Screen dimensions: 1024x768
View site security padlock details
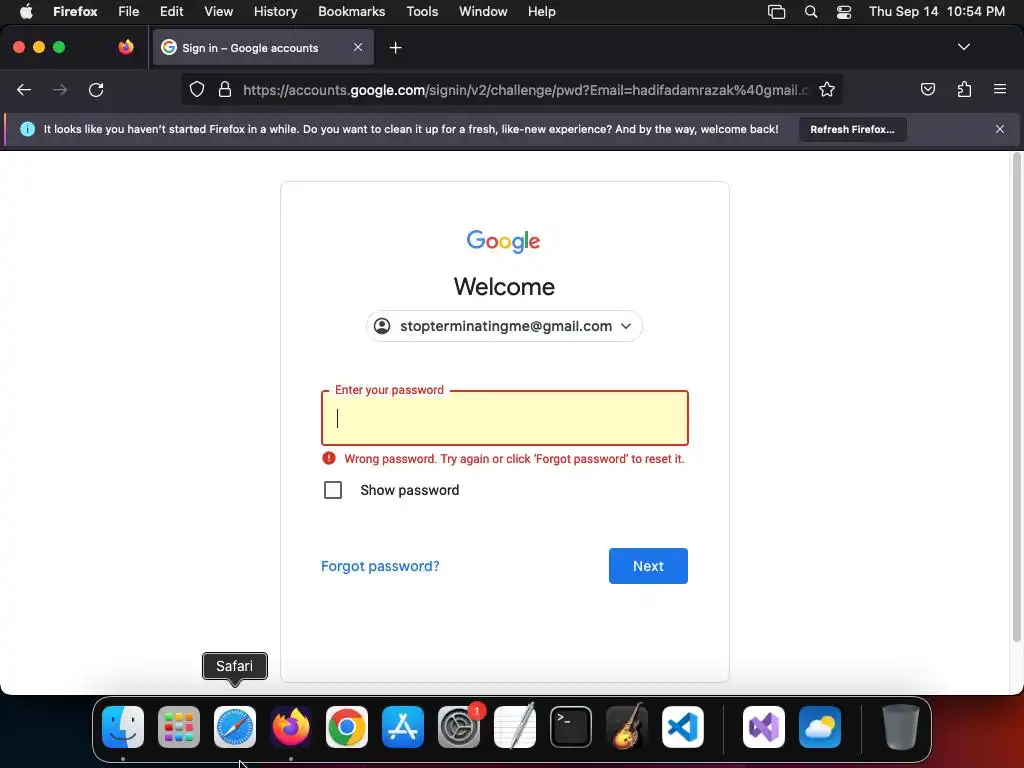pyautogui.click(x=225, y=89)
